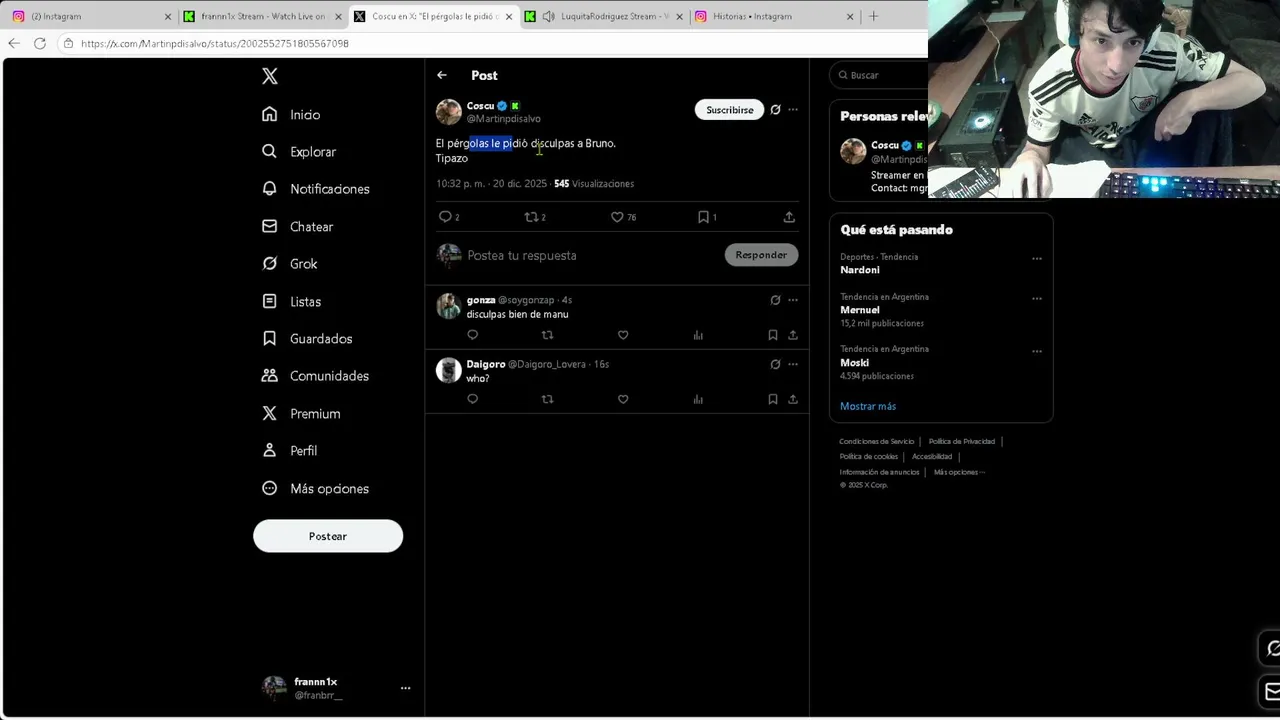Image resolution: width=1280 pixels, height=720 pixels.
Task: Open a new browser tab
Action: (x=873, y=16)
